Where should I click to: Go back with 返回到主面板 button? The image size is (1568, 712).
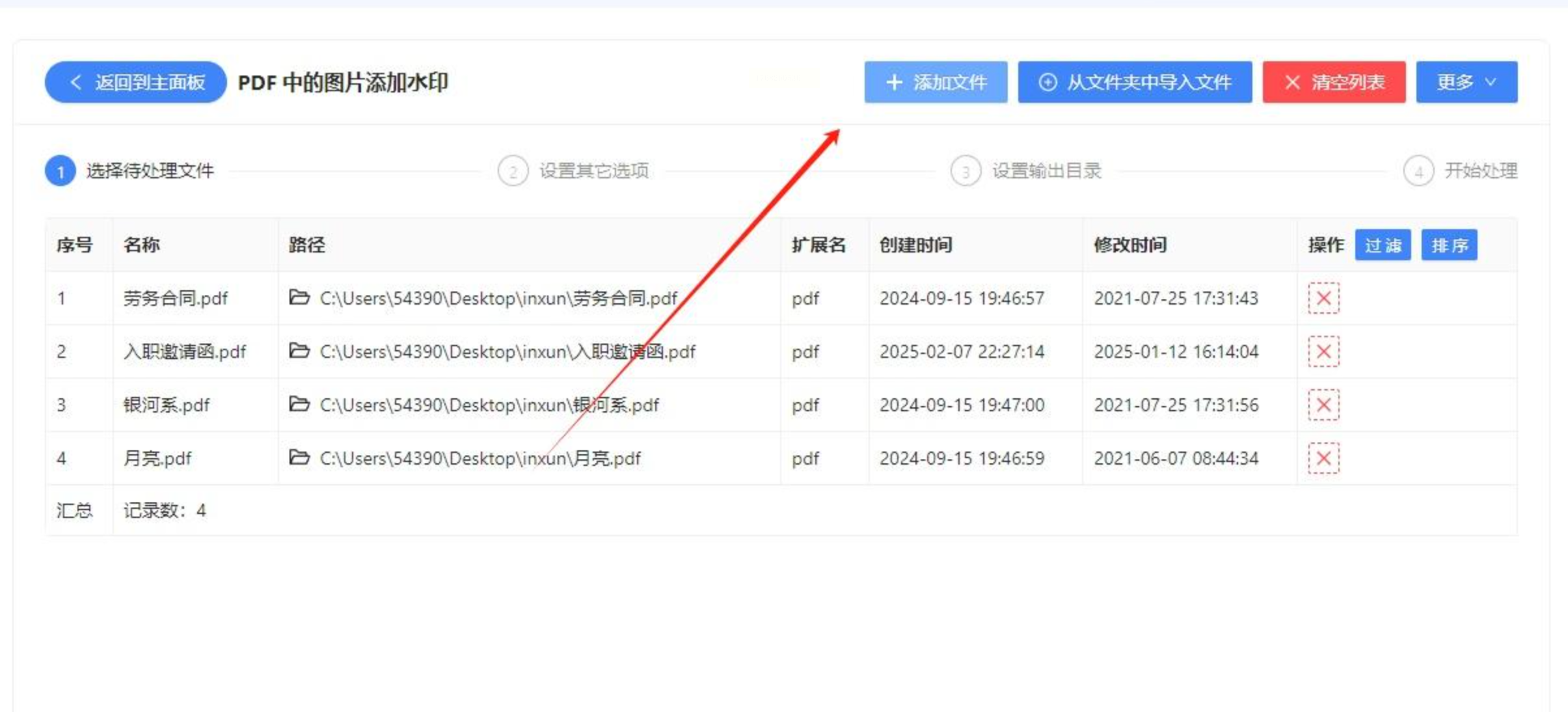[x=135, y=82]
